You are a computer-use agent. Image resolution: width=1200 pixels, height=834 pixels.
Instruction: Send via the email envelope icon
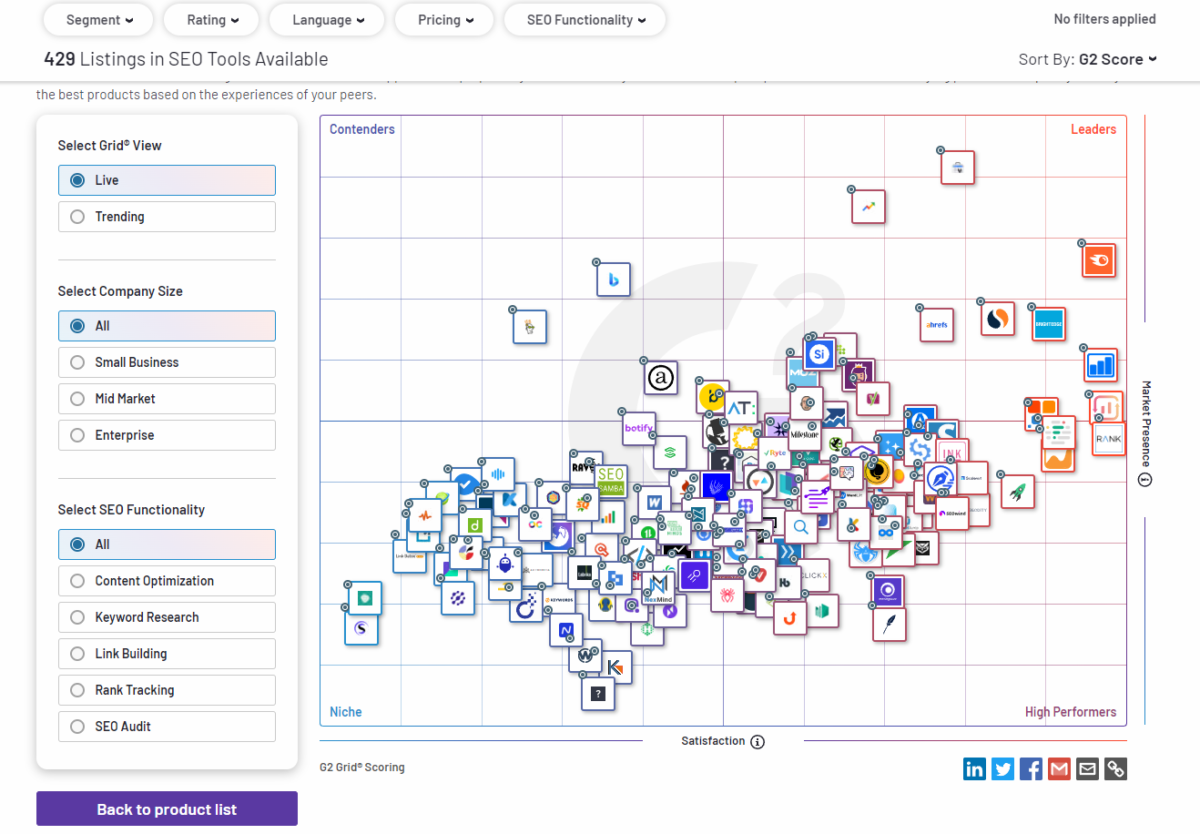1087,768
